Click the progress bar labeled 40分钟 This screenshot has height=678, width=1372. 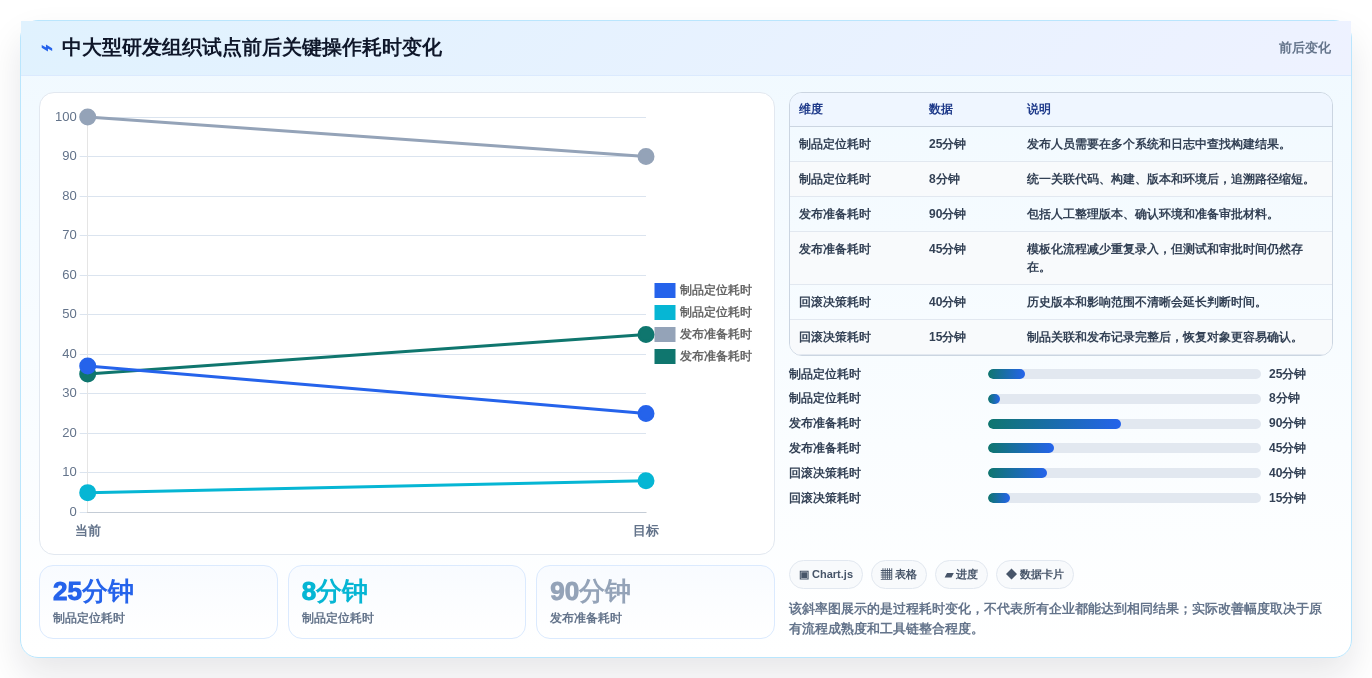pos(1124,473)
